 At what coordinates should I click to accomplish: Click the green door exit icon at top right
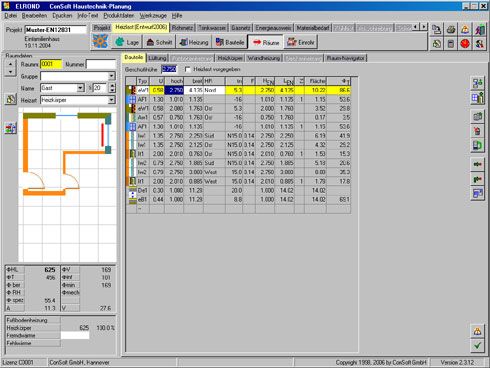coord(480,30)
